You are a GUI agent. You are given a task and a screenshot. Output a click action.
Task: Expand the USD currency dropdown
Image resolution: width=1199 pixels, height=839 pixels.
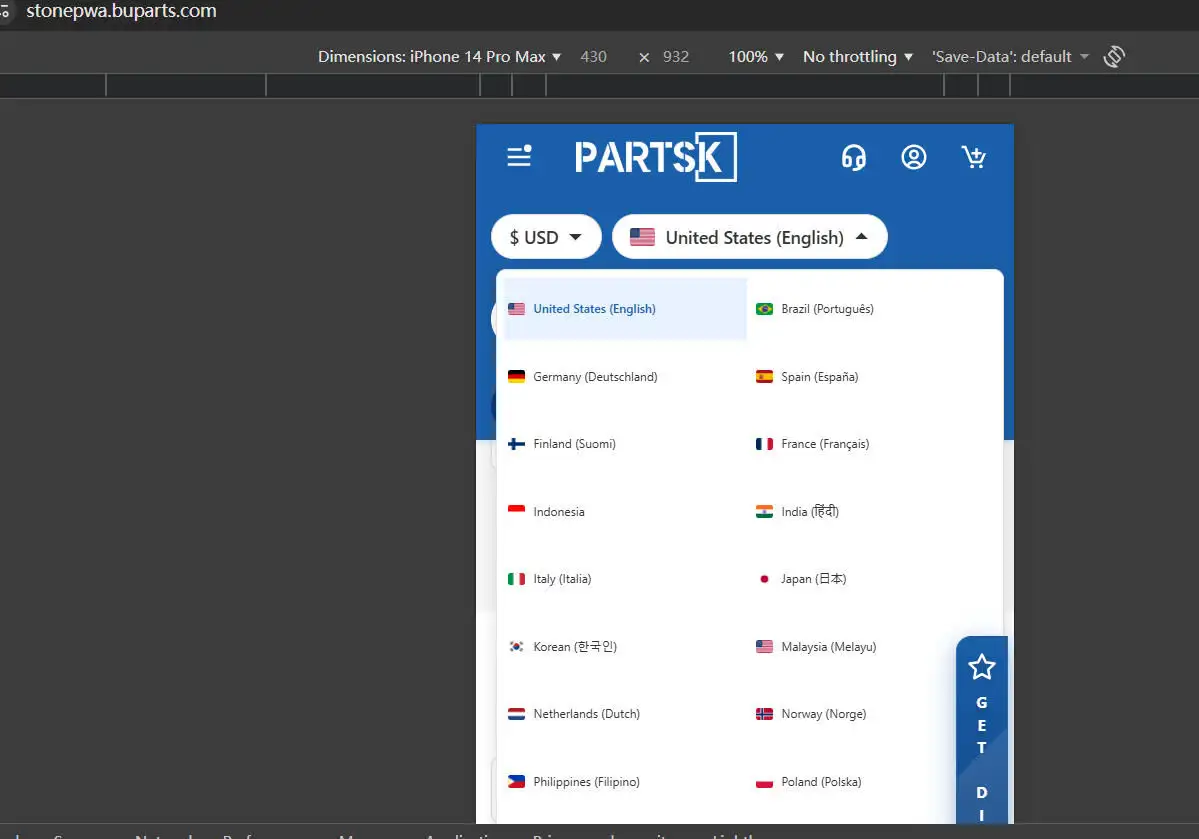pos(546,237)
